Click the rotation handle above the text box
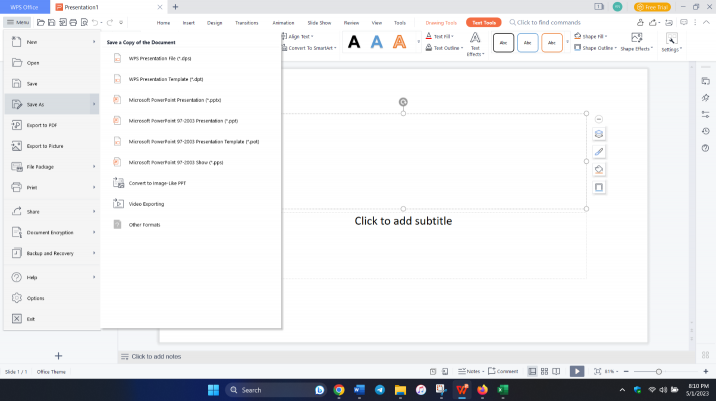716x401 pixels. pyautogui.click(x=403, y=102)
